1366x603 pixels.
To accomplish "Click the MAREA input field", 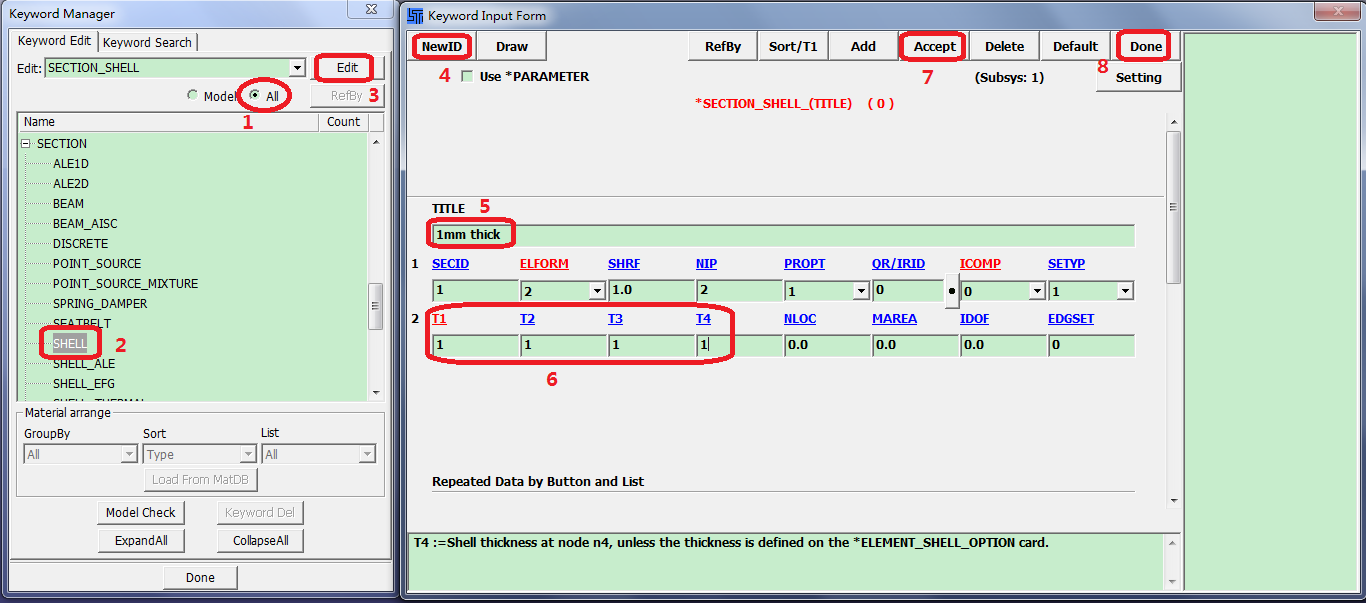I will point(914,345).
